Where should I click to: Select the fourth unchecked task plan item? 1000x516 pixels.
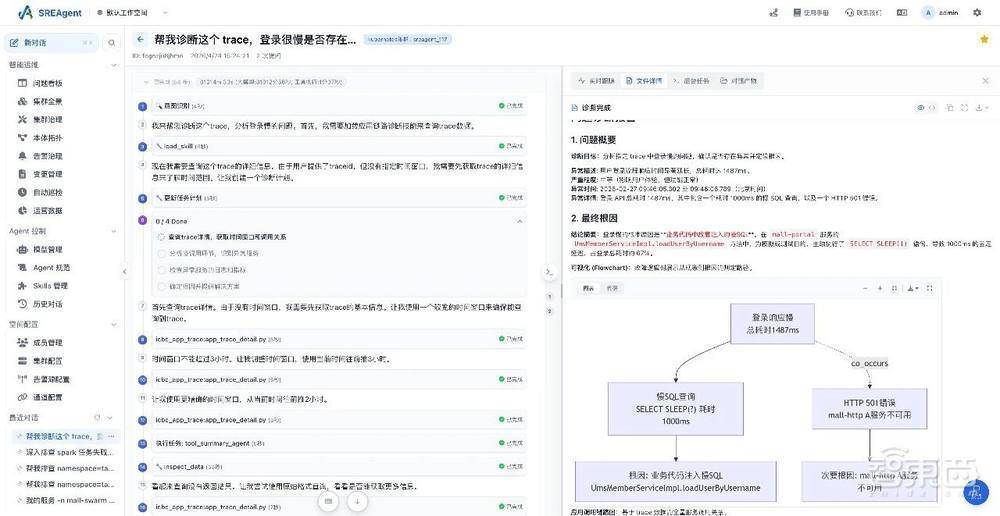pyautogui.click(x=161, y=286)
